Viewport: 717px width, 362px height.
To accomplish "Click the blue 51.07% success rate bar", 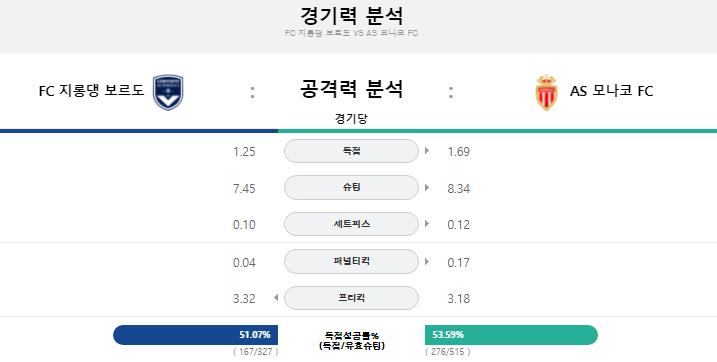I will click(x=195, y=335).
